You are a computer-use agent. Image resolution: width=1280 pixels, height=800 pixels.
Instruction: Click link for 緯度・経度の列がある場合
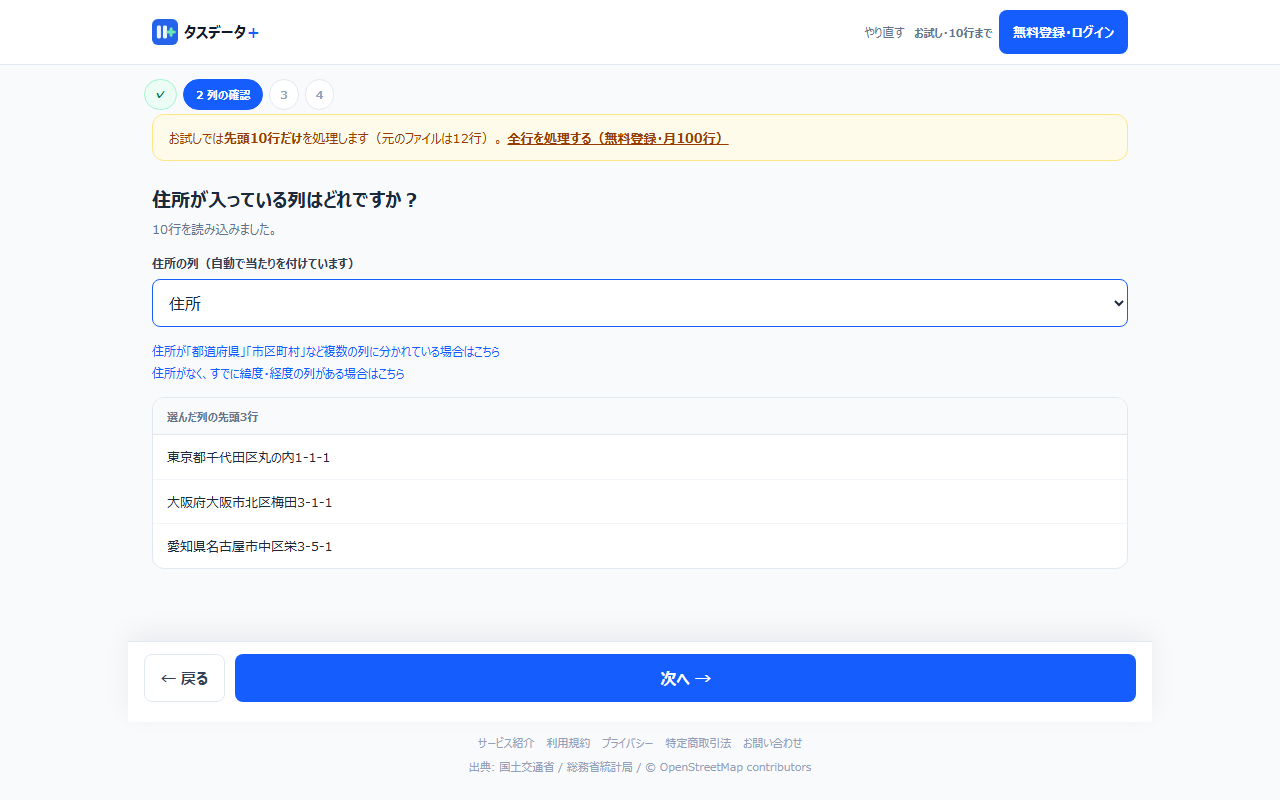(278, 374)
